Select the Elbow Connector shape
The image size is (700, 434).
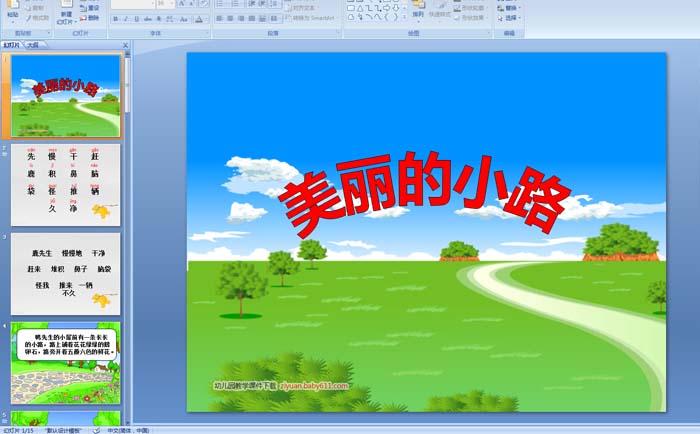click(369, 8)
